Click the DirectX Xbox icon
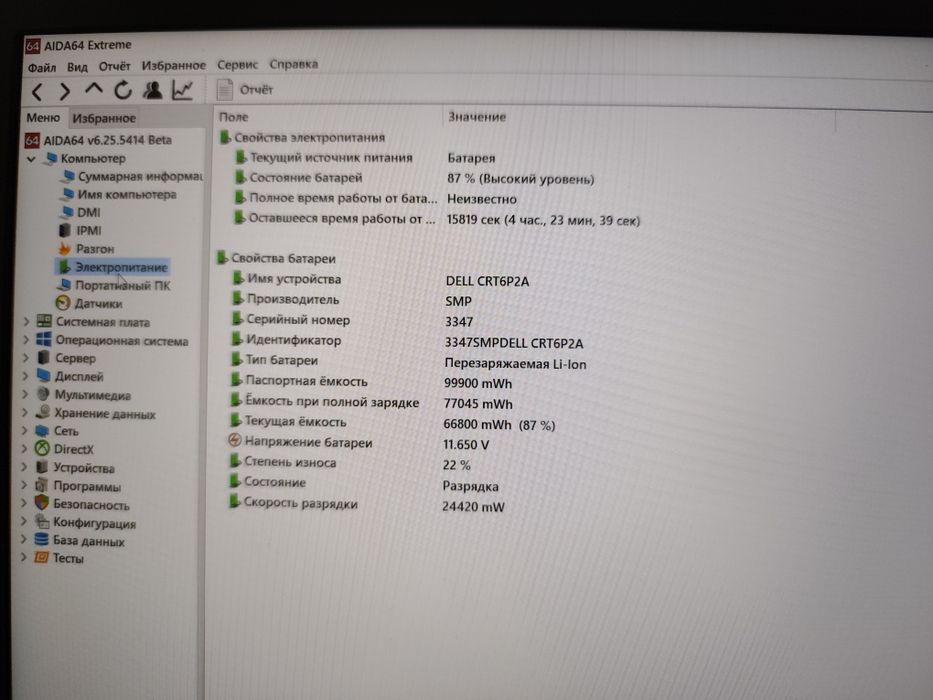This screenshot has width=933, height=700. [42, 448]
